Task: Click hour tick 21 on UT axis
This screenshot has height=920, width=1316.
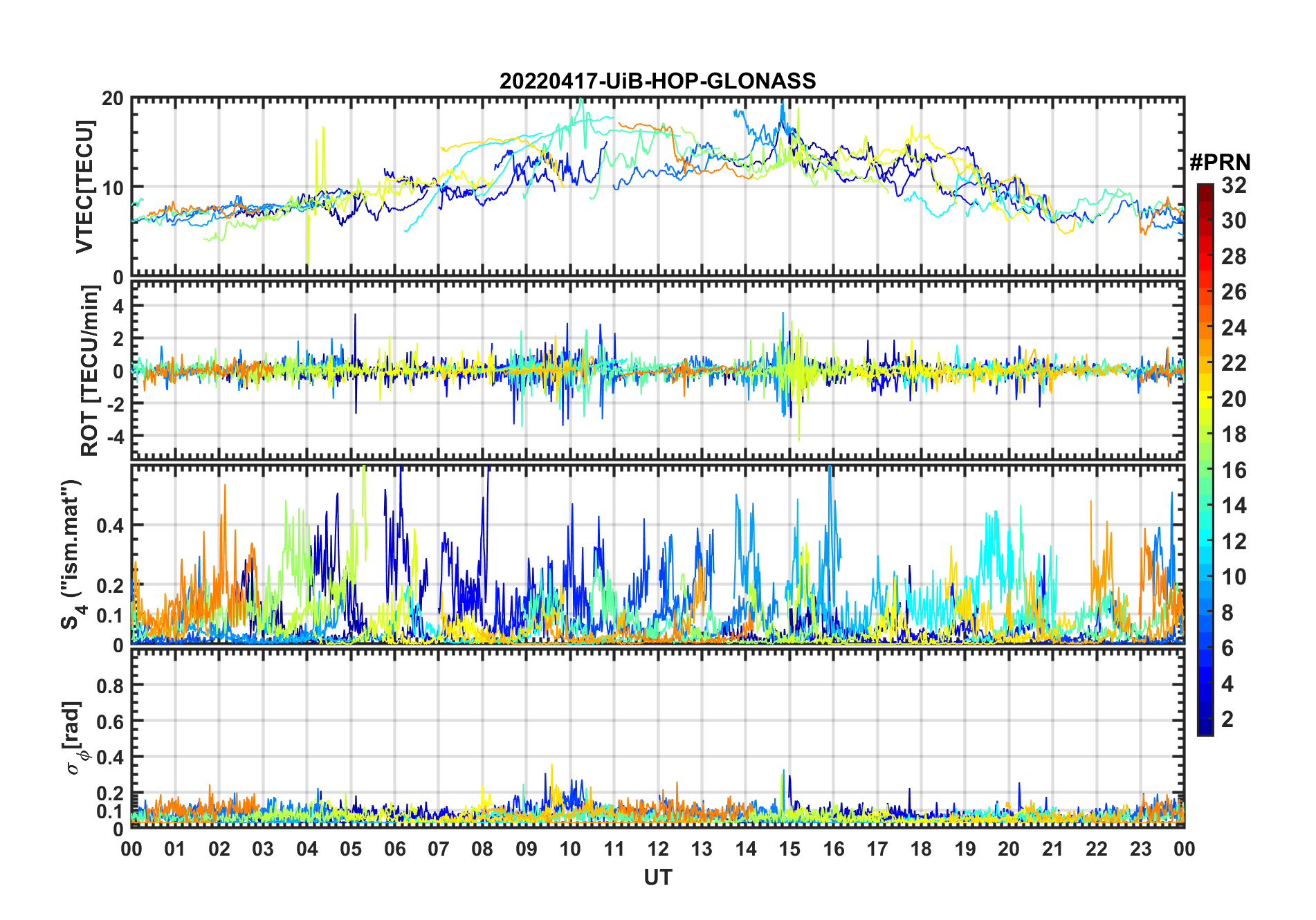Action: tap(1053, 849)
